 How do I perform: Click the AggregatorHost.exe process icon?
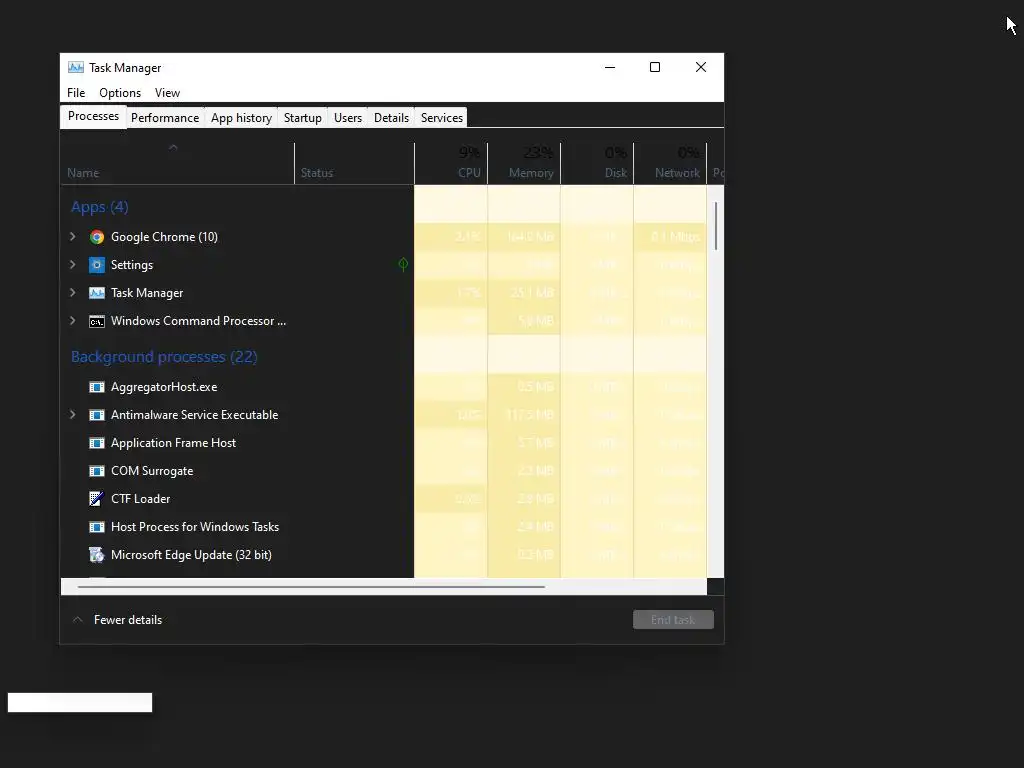tap(97, 387)
